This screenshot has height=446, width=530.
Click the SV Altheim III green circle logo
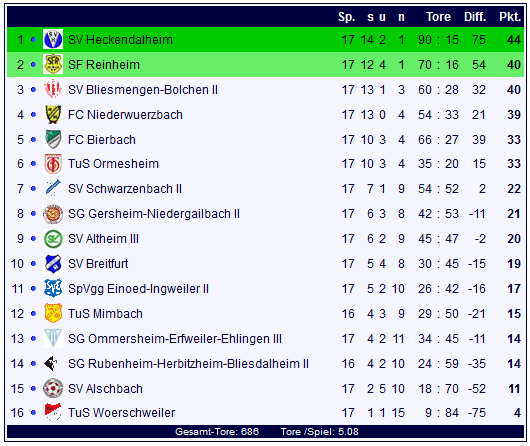[x=53, y=239]
